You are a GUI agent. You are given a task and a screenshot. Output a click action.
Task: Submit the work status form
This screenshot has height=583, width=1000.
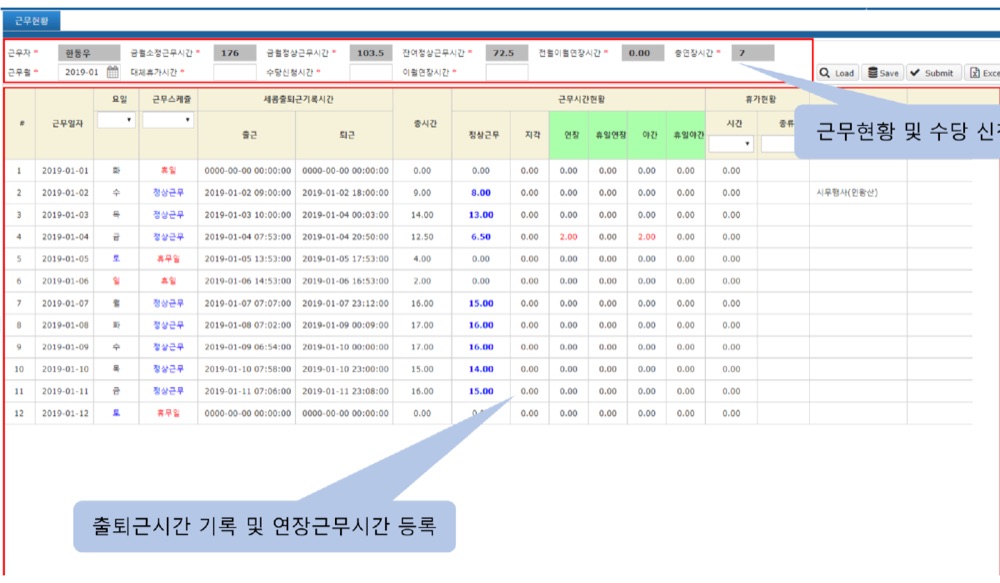[x=932, y=73]
